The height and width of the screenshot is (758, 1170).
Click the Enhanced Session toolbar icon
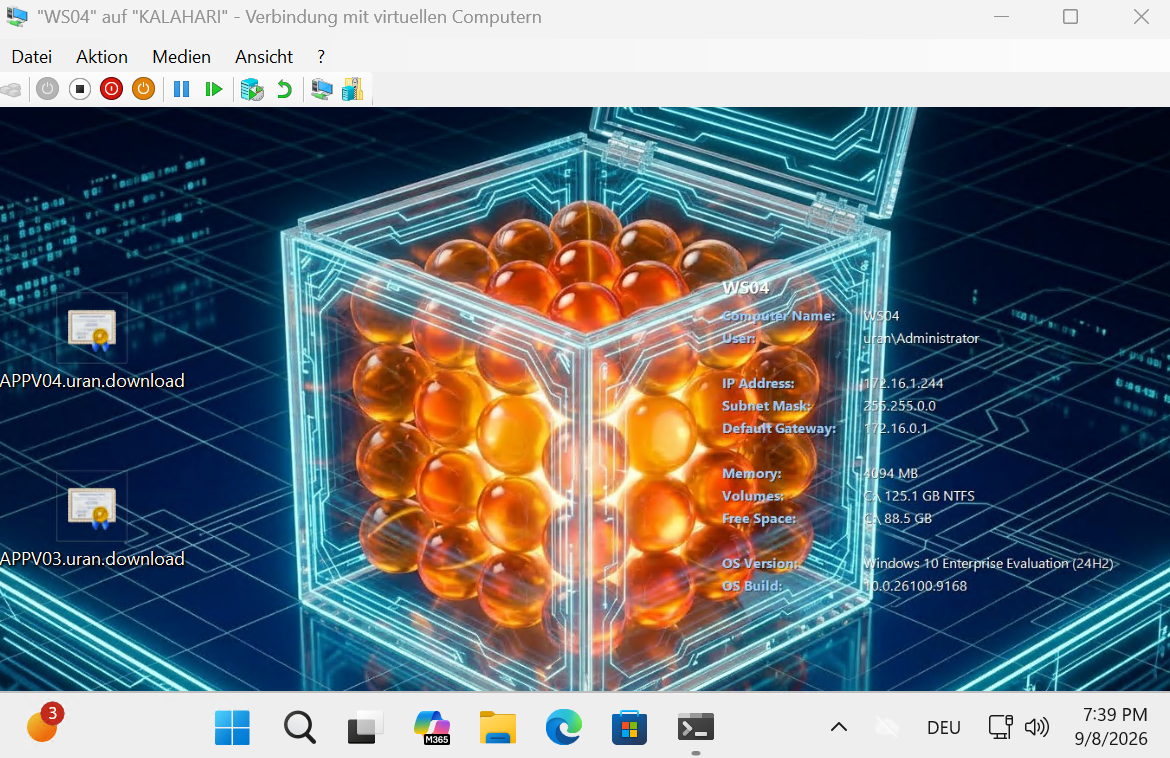[322, 90]
